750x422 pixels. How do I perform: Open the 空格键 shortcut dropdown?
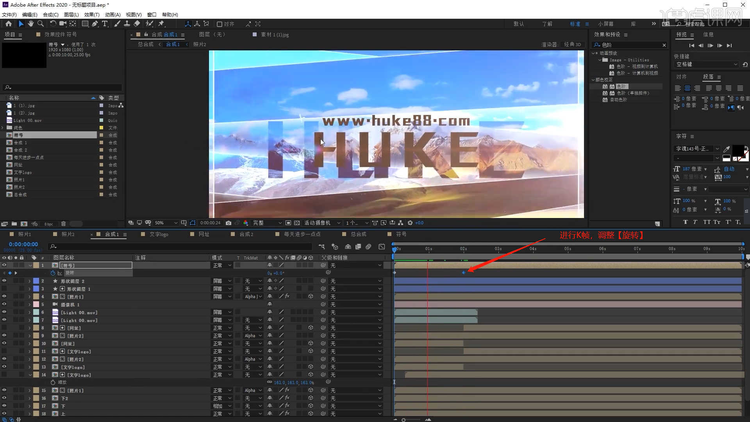click(706, 65)
